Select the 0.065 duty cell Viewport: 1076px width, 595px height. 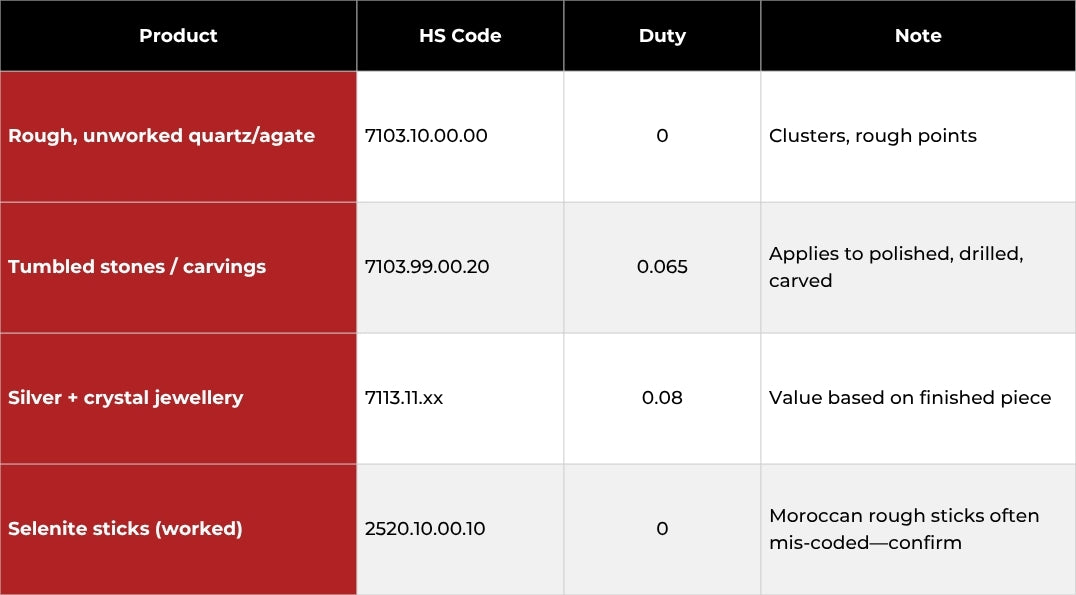(662, 267)
